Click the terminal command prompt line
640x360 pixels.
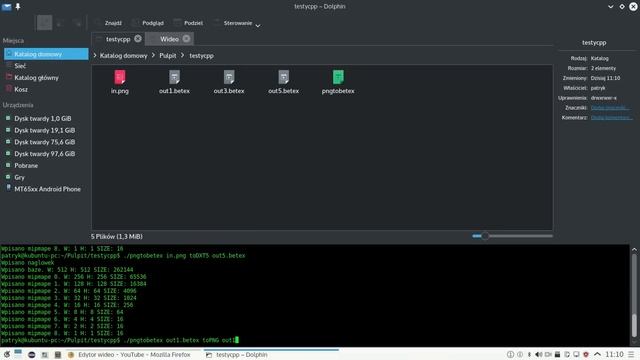coord(120,340)
